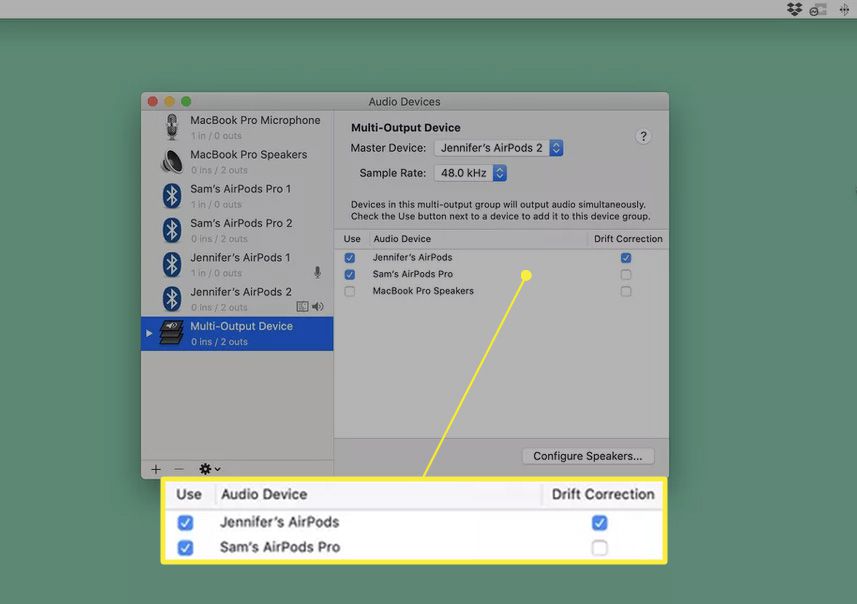Select MacBook Pro Microphone device icon
857x604 pixels.
tap(171, 126)
